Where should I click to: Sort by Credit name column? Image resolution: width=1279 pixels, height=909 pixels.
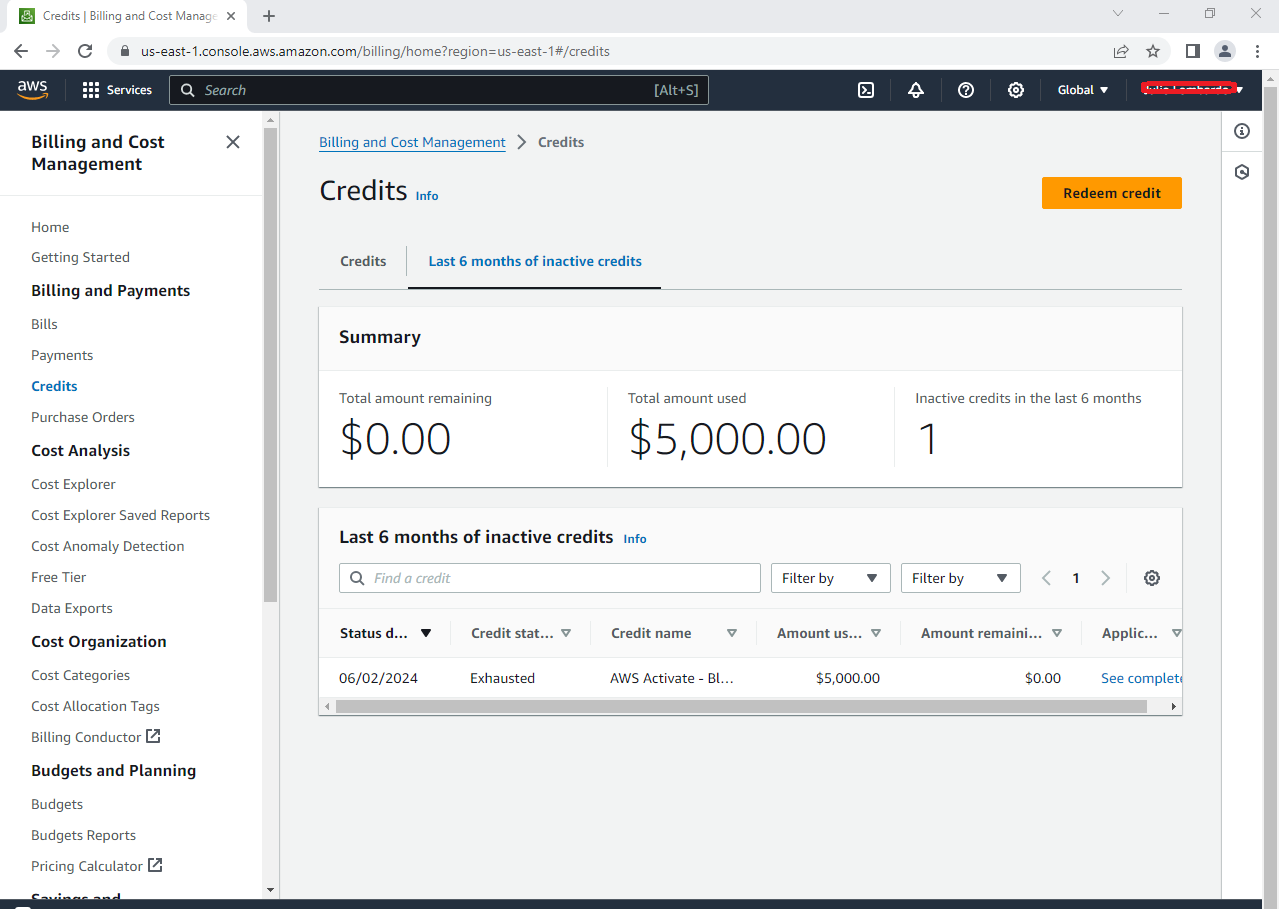674,633
